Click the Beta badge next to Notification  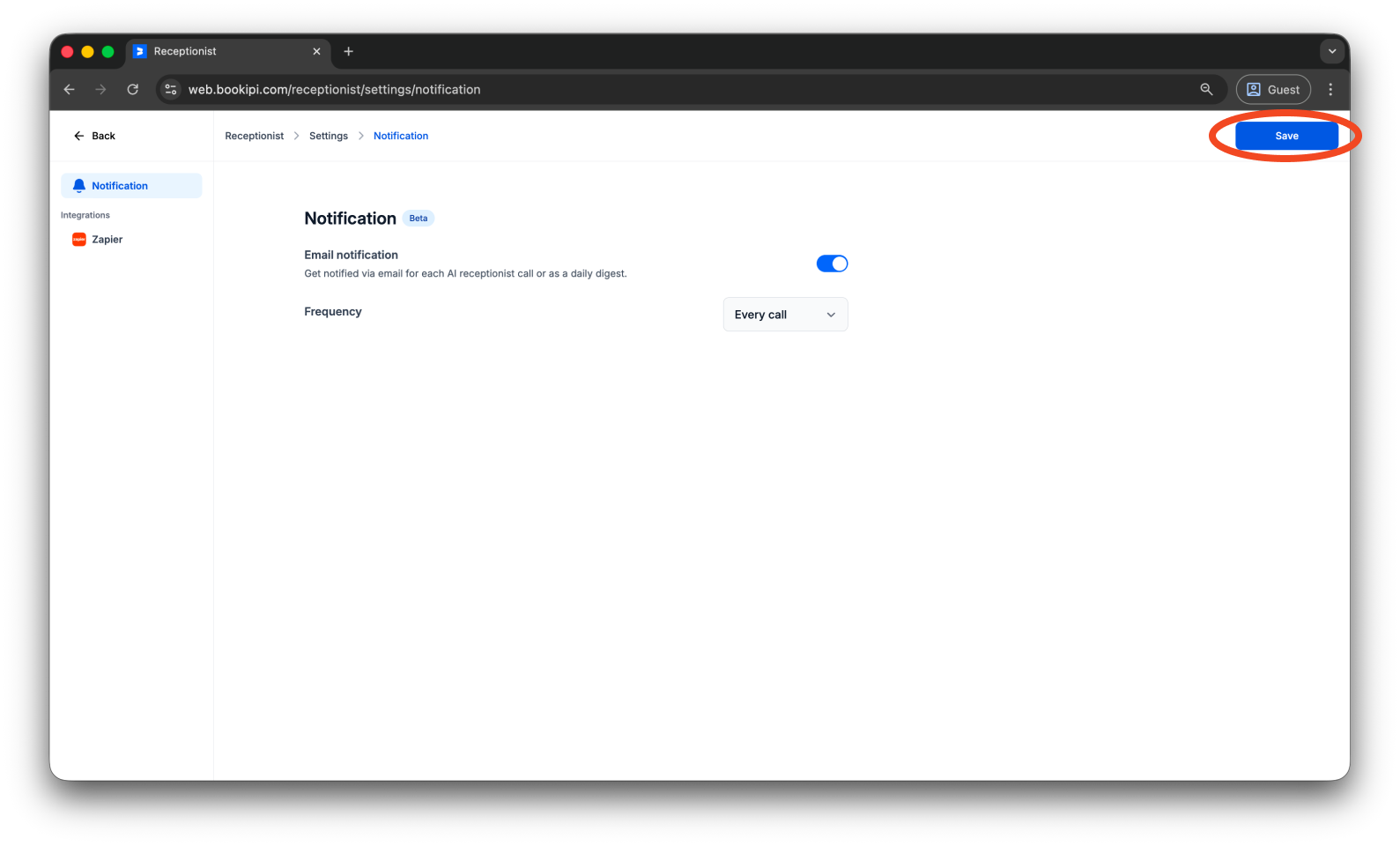click(419, 219)
